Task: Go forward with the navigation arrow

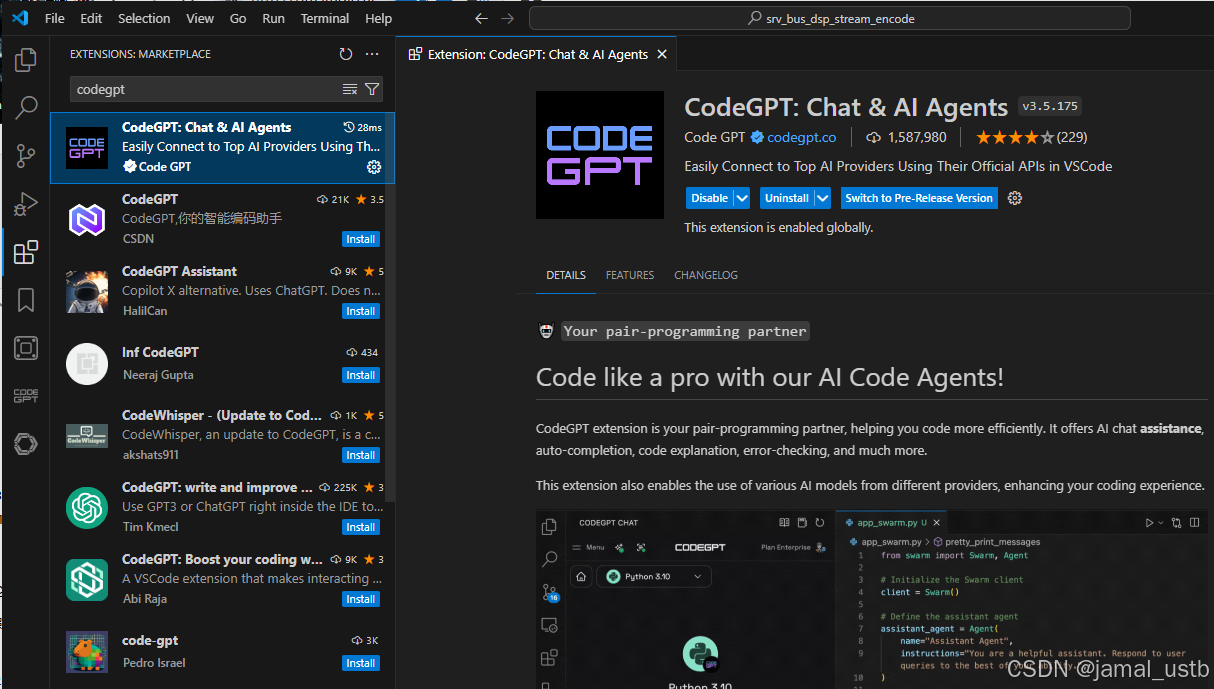Action: pyautogui.click(x=508, y=18)
